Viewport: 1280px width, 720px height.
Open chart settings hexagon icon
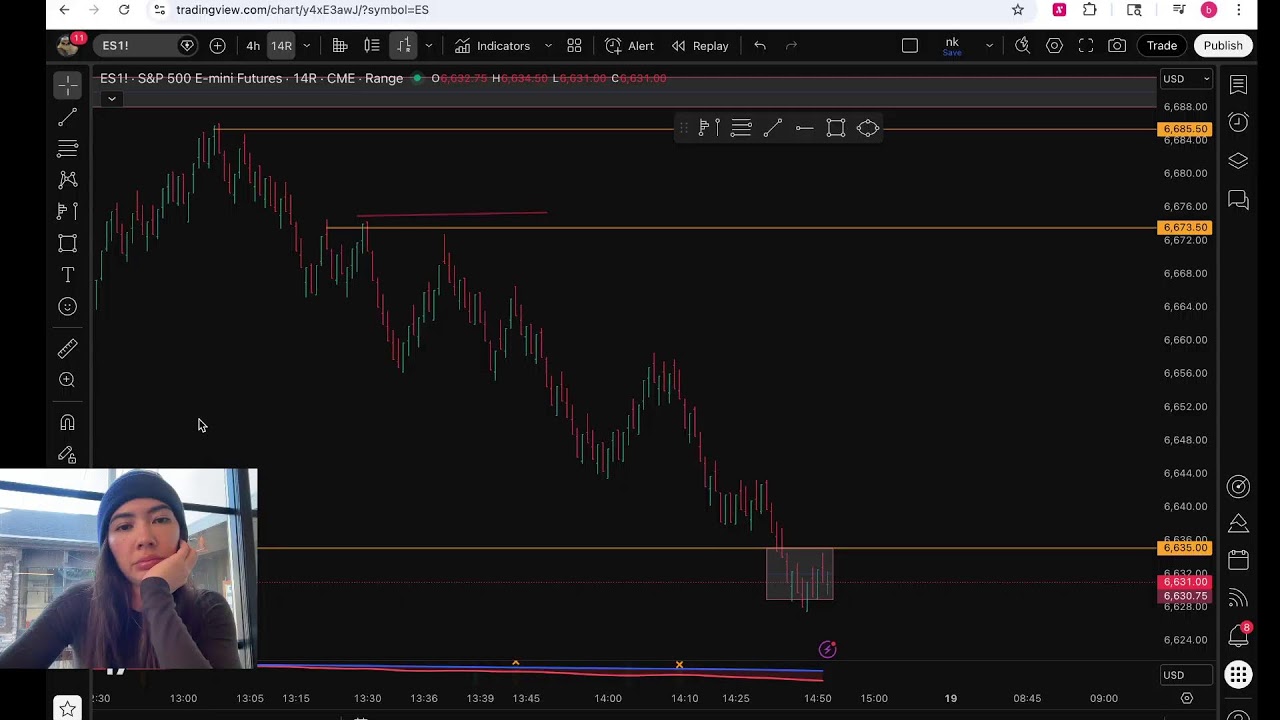(1054, 46)
